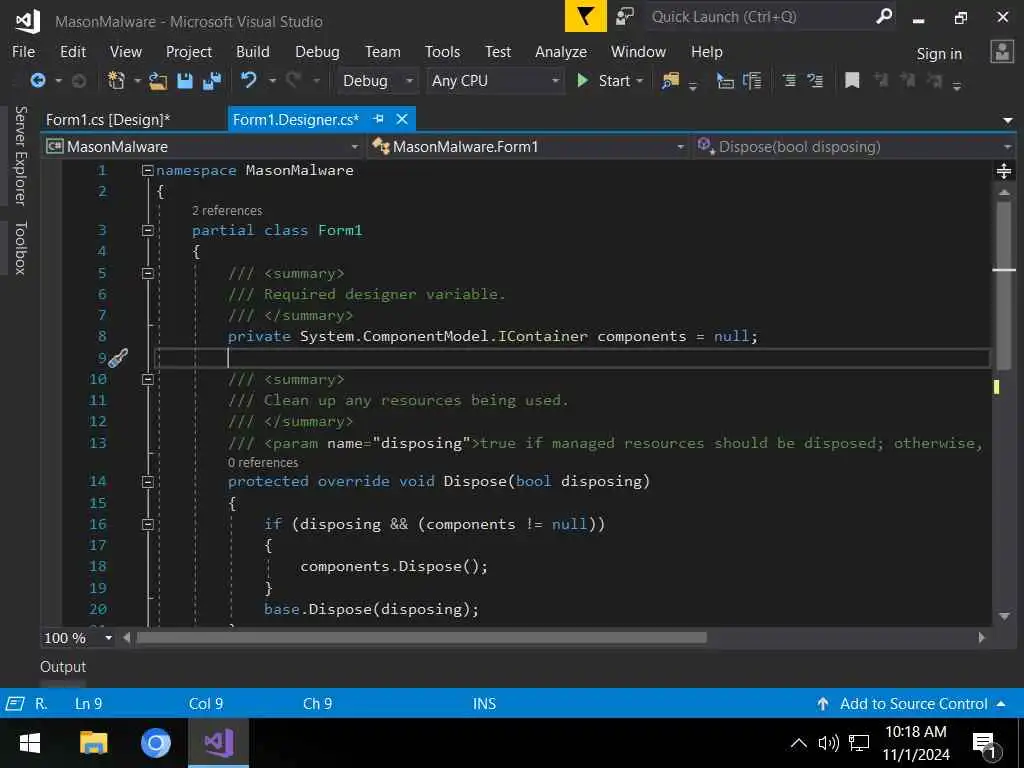This screenshot has width=1024, height=768.
Task: Open File Explorer from the taskbar
Action: (93, 743)
